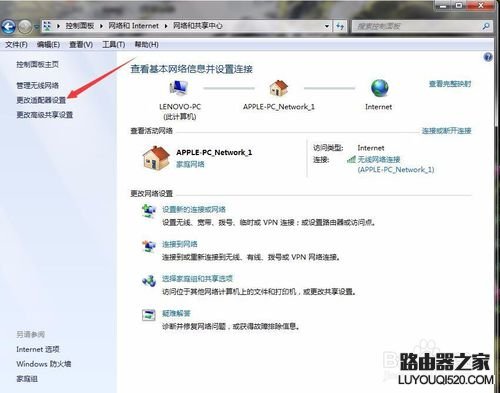This screenshot has height=393, width=500.
Task: Open 查看完整映射 link
Action: click(x=450, y=84)
